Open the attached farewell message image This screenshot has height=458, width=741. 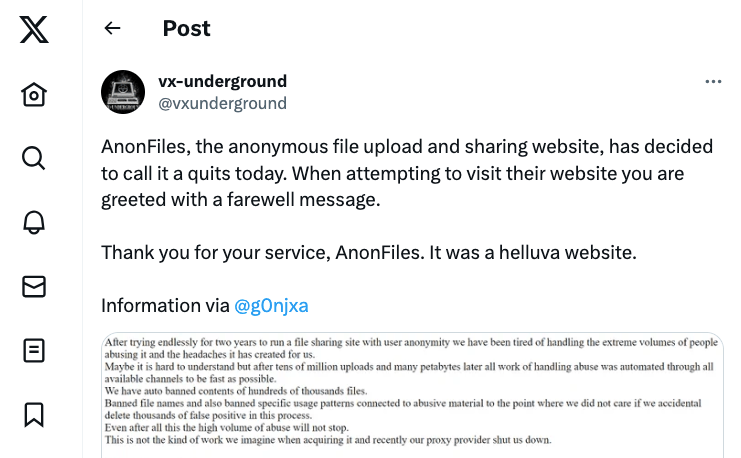point(411,395)
